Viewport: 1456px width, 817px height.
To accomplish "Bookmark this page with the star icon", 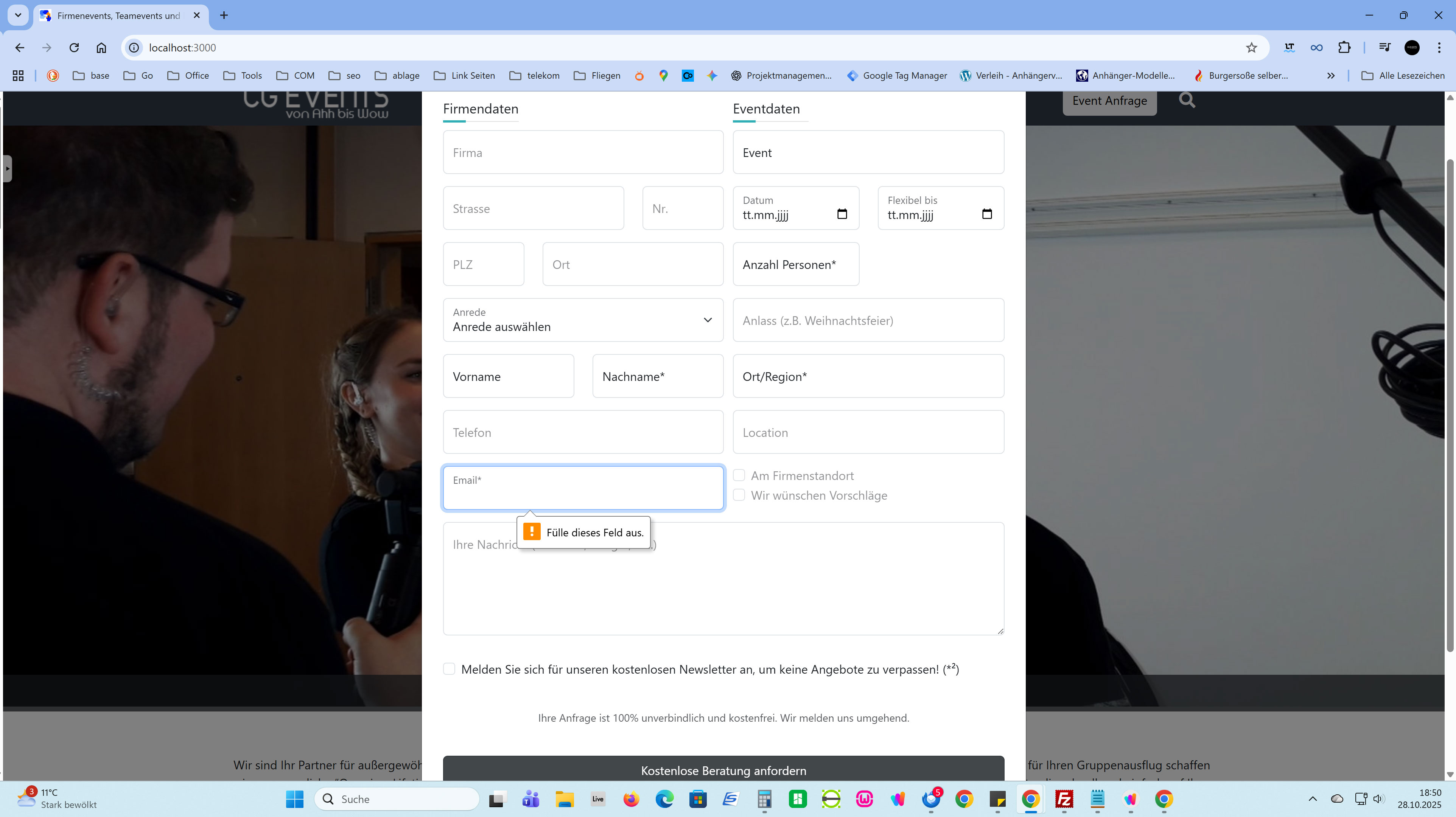I will pyautogui.click(x=1251, y=48).
